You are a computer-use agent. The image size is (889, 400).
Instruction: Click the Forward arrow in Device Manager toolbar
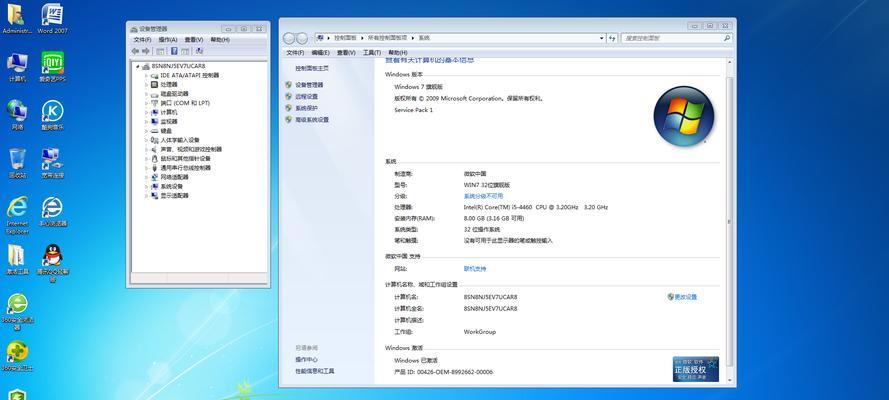point(145,51)
